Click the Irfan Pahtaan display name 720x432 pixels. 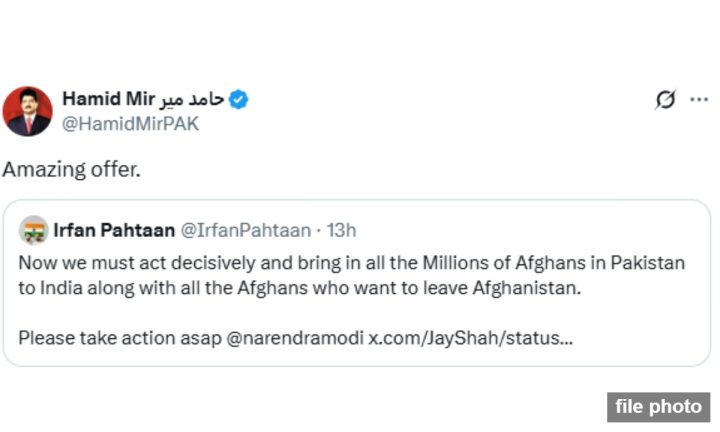[x=112, y=231]
